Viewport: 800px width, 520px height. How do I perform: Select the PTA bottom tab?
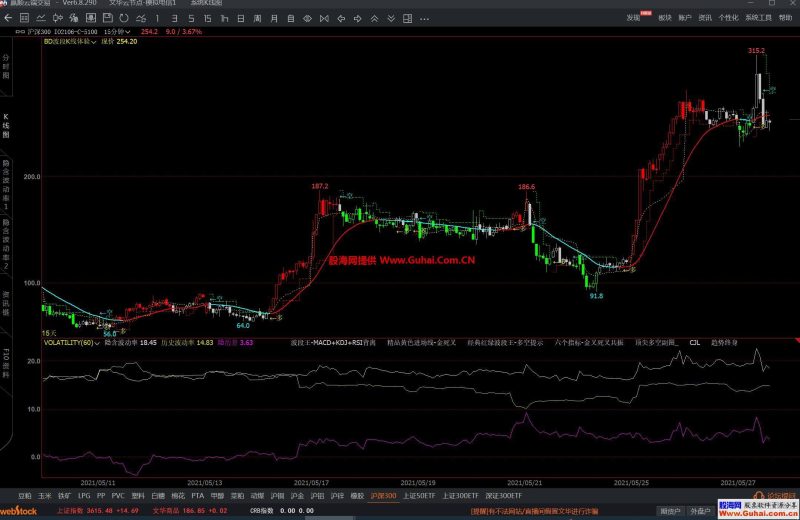(x=197, y=496)
